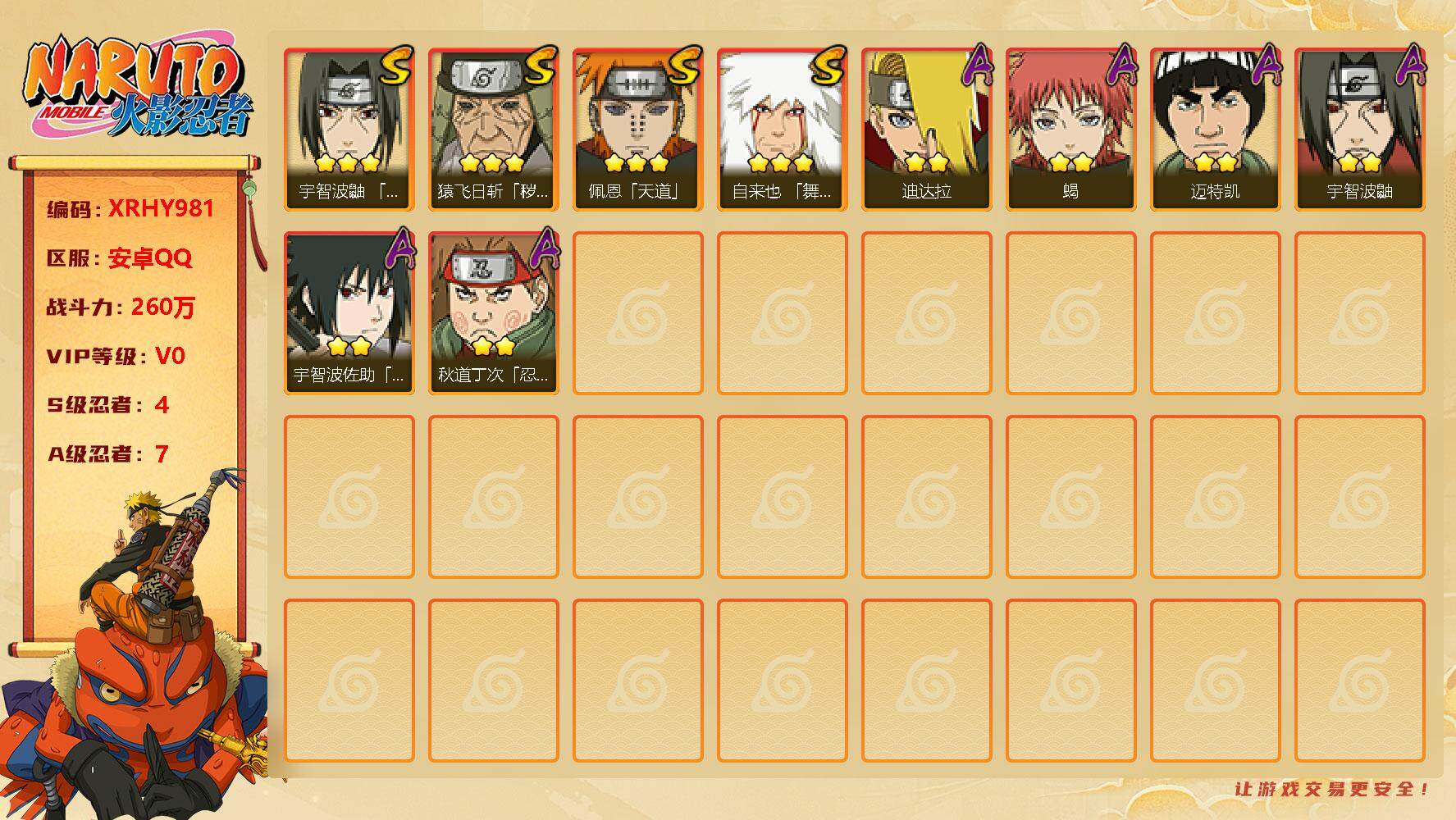Open the 迈特凯 ninja card
Image resolution: width=1456 pixels, height=820 pixels.
click(1216, 130)
